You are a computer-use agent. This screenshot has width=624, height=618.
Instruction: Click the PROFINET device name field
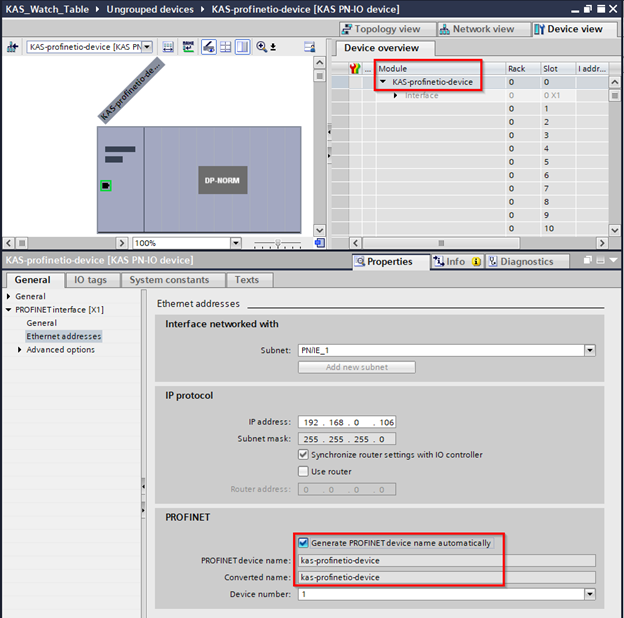pyautogui.click(x=447, y=560)
